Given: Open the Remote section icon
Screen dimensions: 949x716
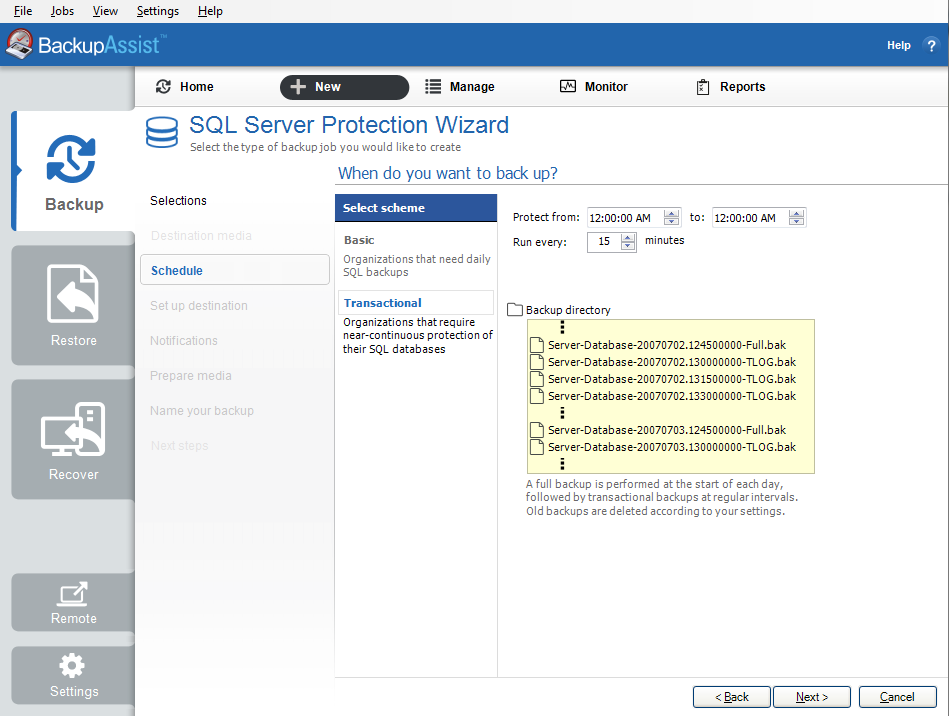Looking at the screenshot, I should pyautogui.click(x=73, y=594).
